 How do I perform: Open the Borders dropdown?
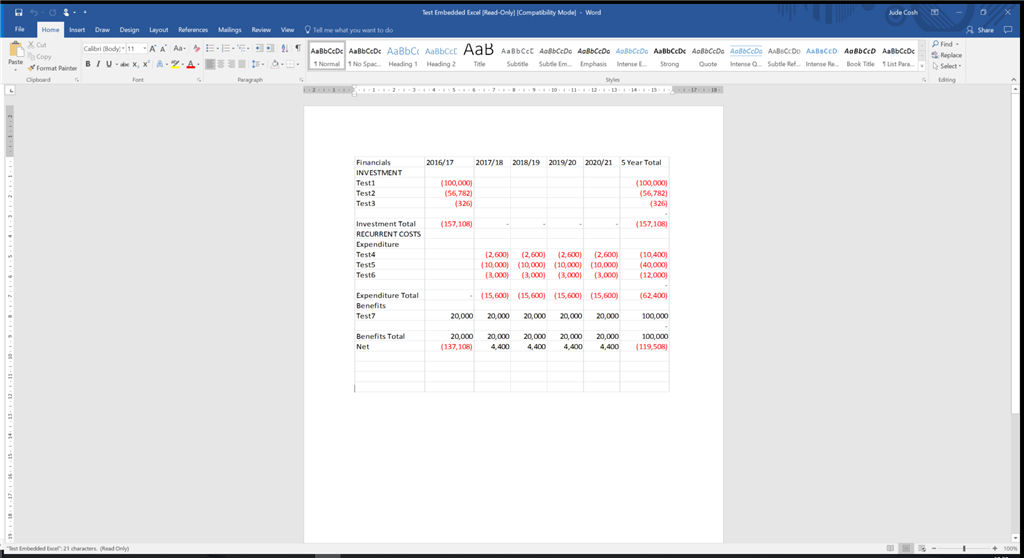pos(298,64)
